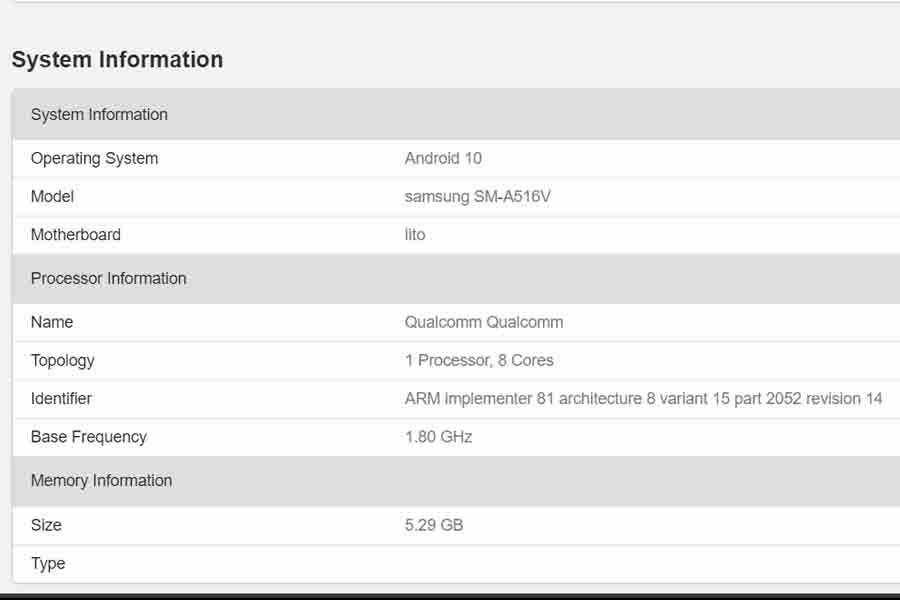The height and width of the screenshot is (600, 900).
Task: Click the Motherboard label
Action: (76, 235)
